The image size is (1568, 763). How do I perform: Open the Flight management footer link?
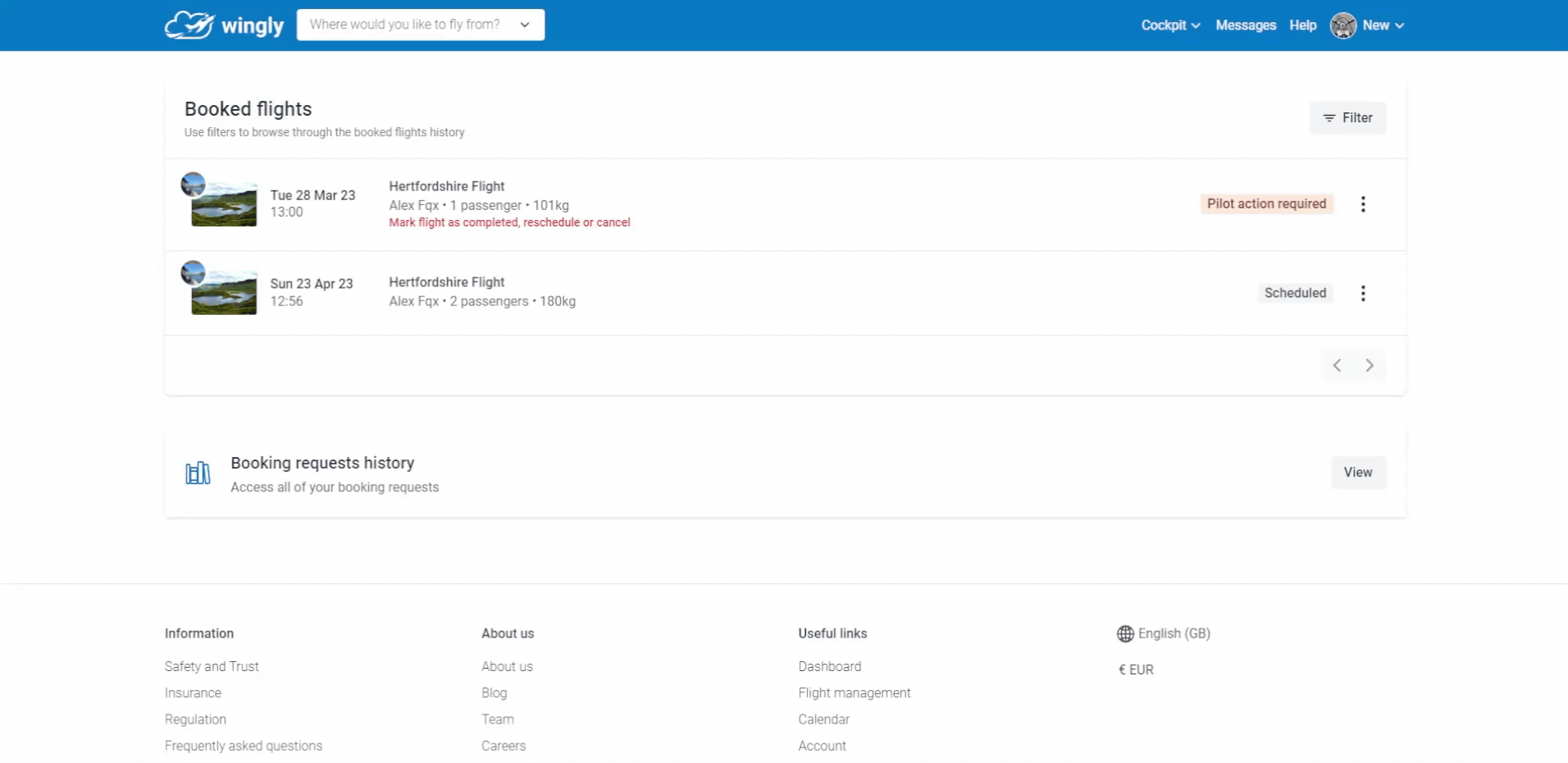pyautogui.click(x=855, y=692)
